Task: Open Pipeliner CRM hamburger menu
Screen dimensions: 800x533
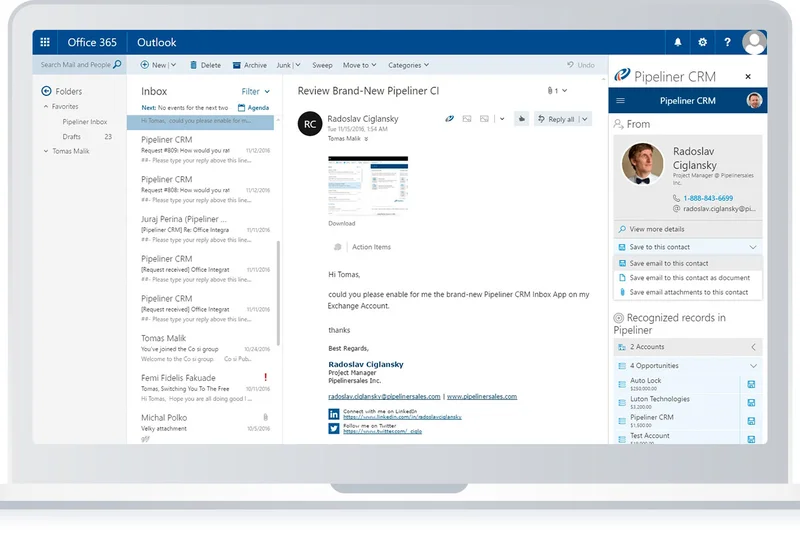Action: click(x=620, y=100)
